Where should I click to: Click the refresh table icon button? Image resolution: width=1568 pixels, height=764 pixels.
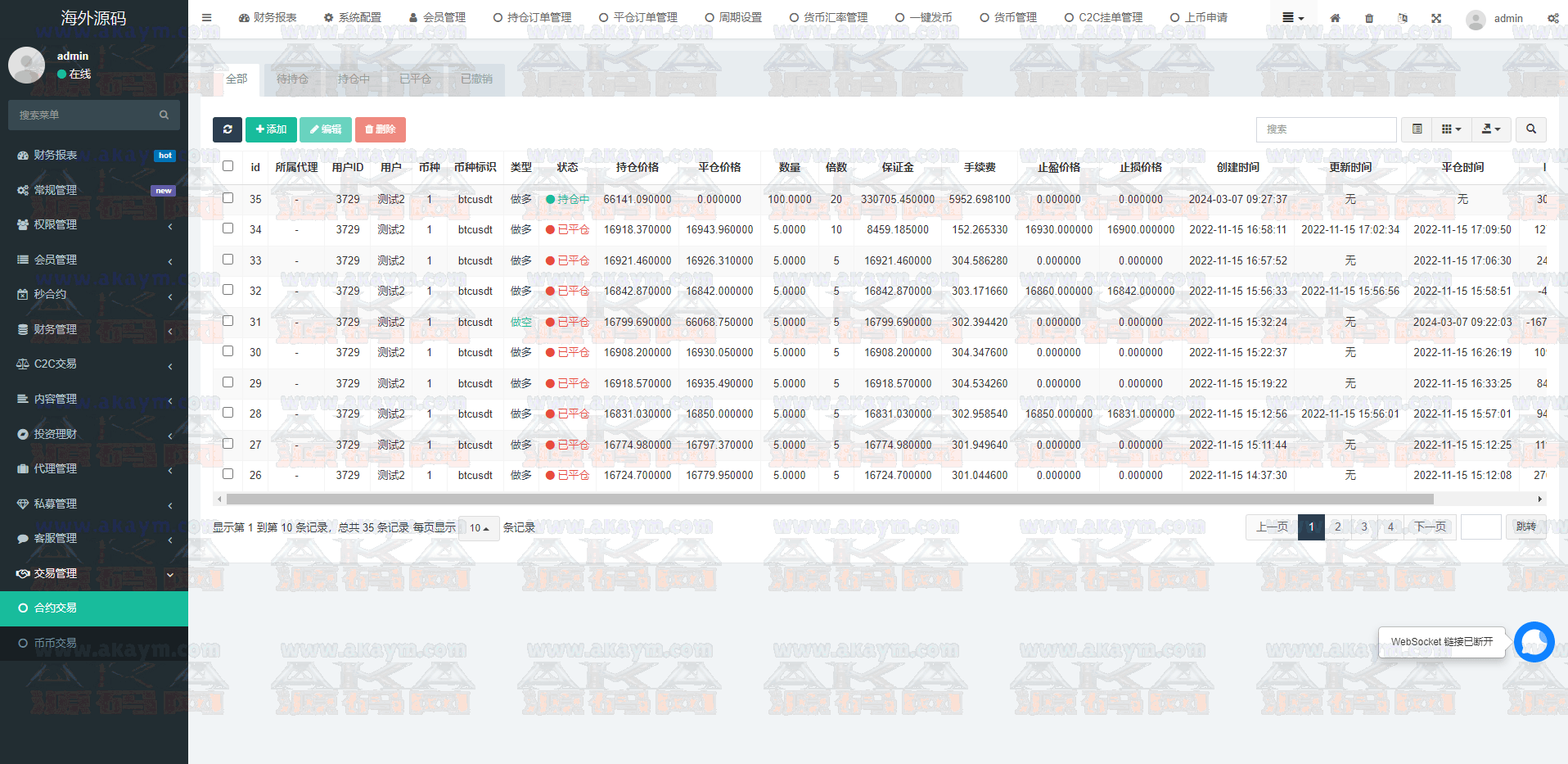pyautogui.click(x=227, y=129)
